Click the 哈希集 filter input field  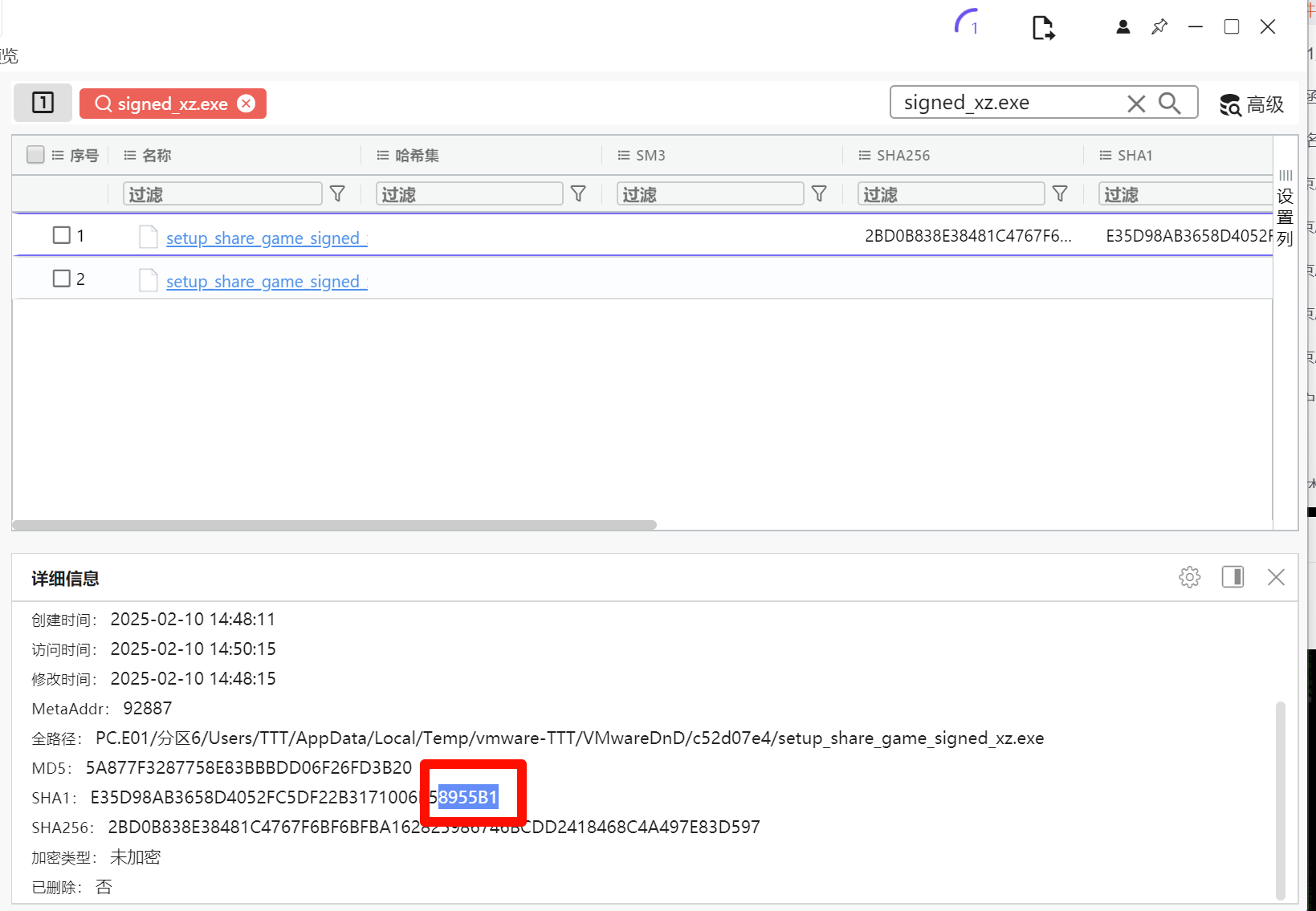point(470,193)
